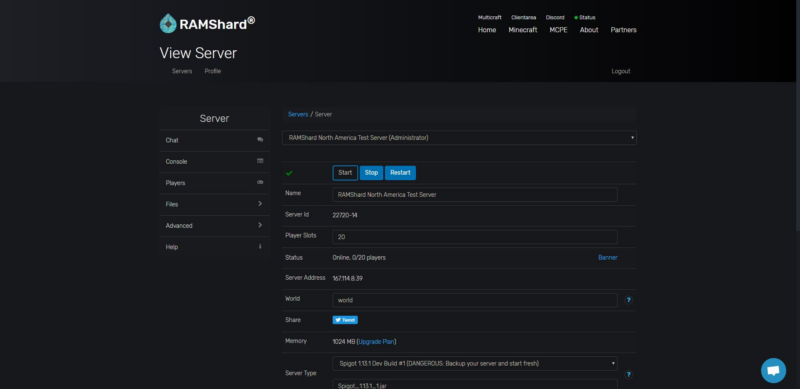The width and height of the screenshot is (800, 389).
Task: Open the Discord top link
Action: (555, 17)
